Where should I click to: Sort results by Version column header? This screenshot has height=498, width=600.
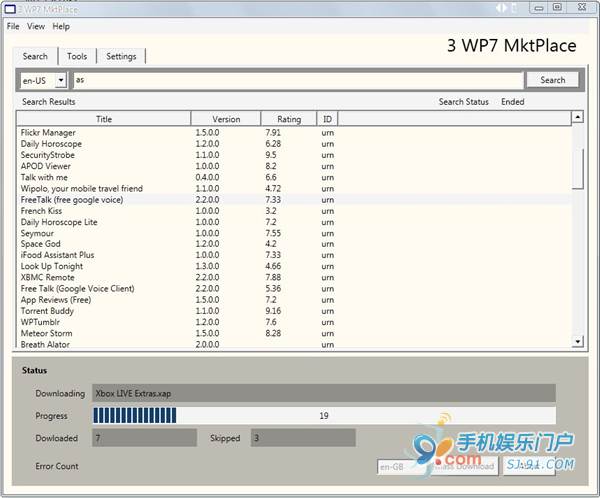tap(226, 119)
